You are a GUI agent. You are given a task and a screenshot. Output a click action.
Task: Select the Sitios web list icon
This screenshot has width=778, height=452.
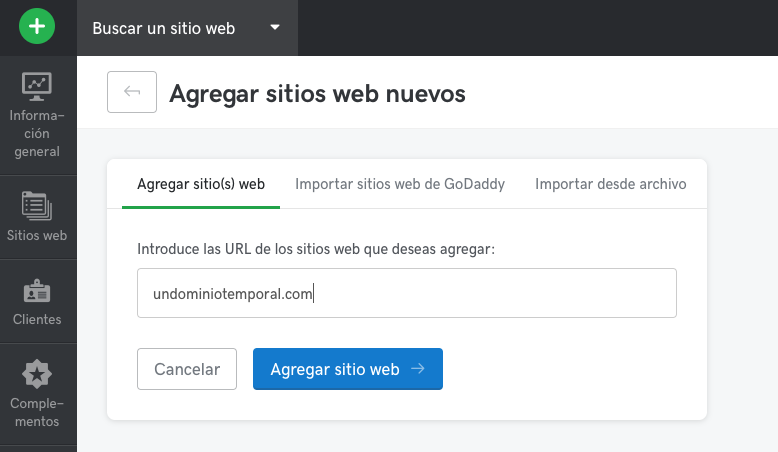(37, 206)
